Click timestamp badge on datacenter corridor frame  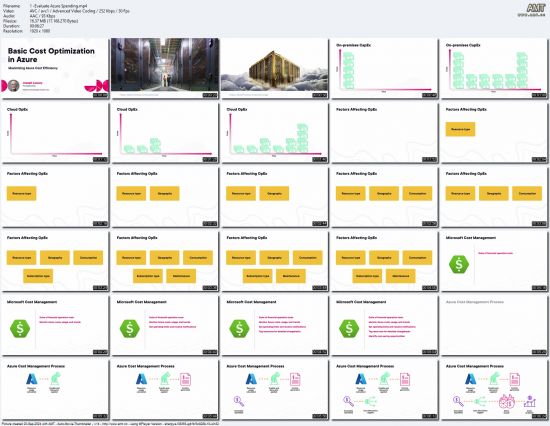click(210, 95)
